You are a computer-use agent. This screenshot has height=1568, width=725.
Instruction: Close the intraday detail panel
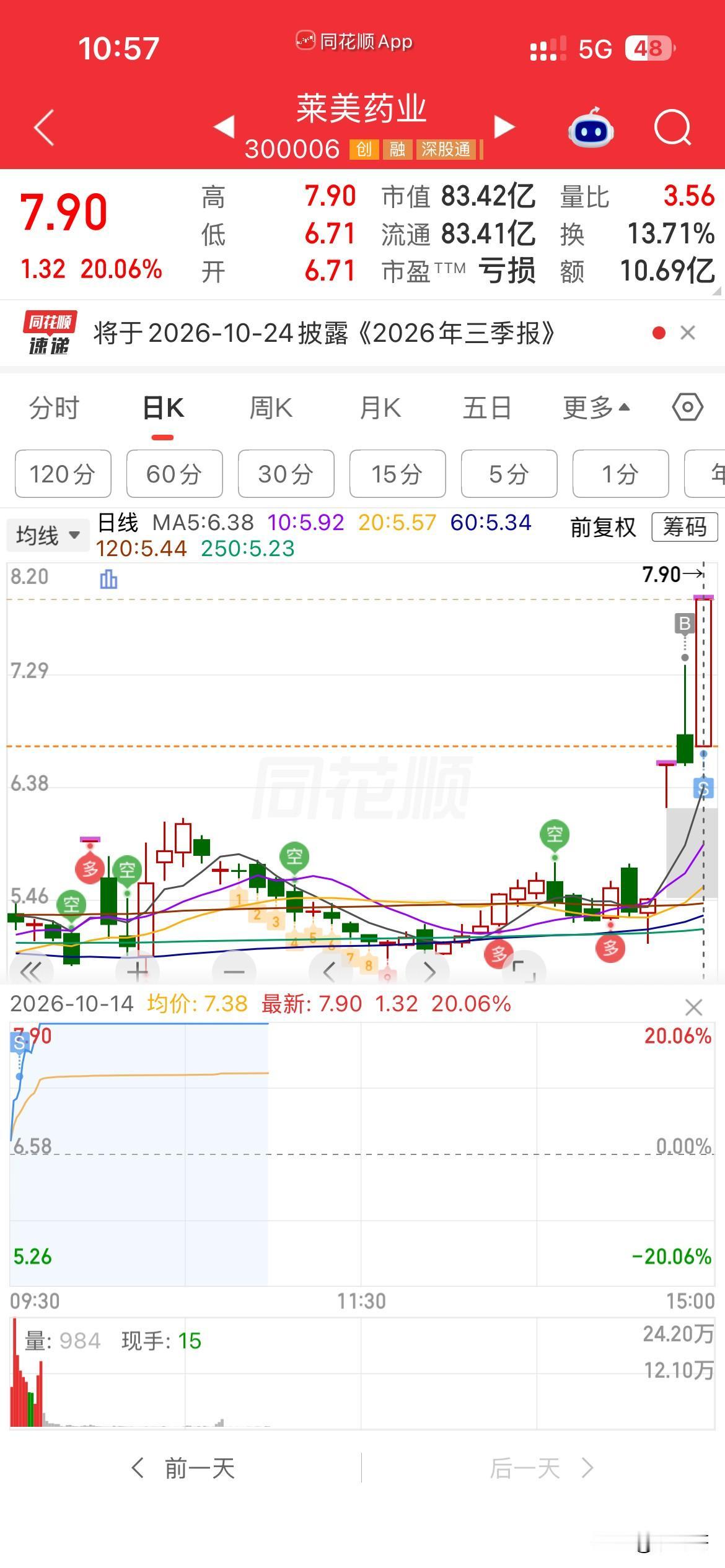click(693, 1008)
